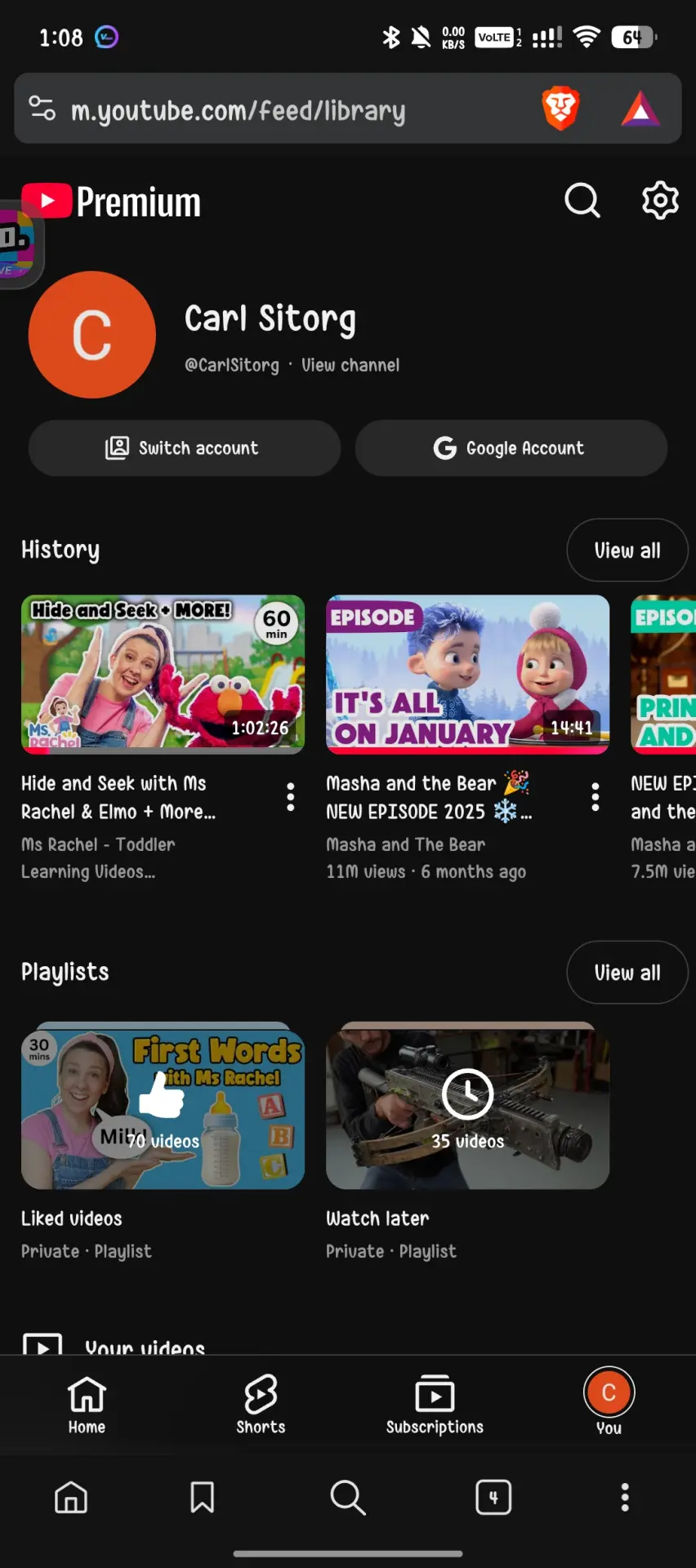The width and height of the screenshot is (696, 1568).
Task: Tap the Bluetooth status icon
Action: (x=391, y=37)
